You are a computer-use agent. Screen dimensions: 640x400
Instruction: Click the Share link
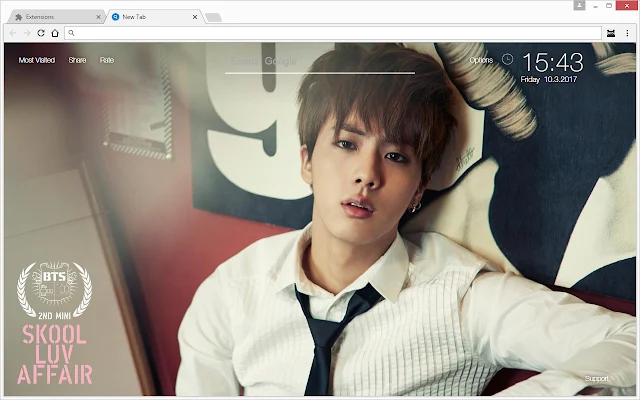click(77, 60)
